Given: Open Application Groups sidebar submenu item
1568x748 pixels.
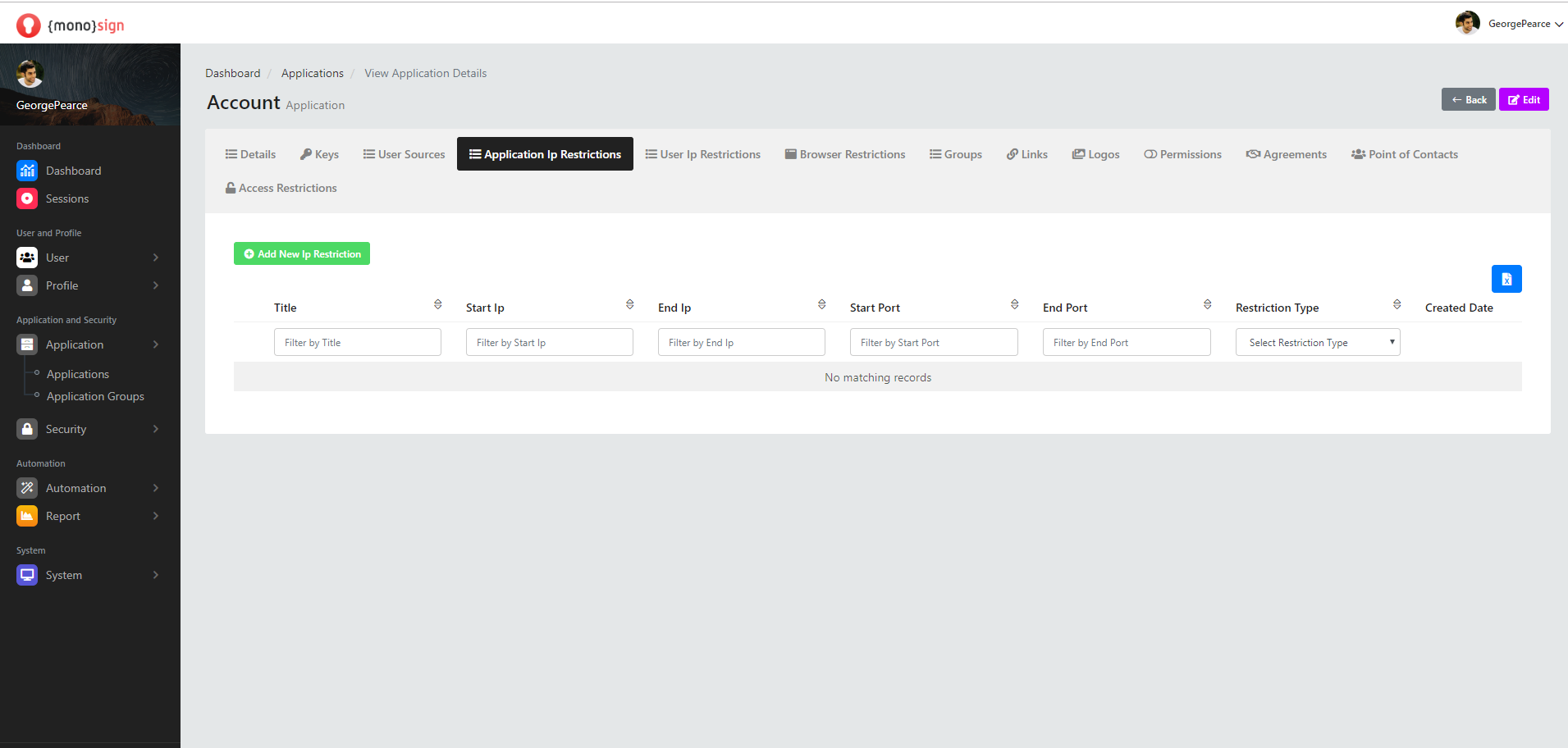Looking at the screenshot, I should click(95, 396).
